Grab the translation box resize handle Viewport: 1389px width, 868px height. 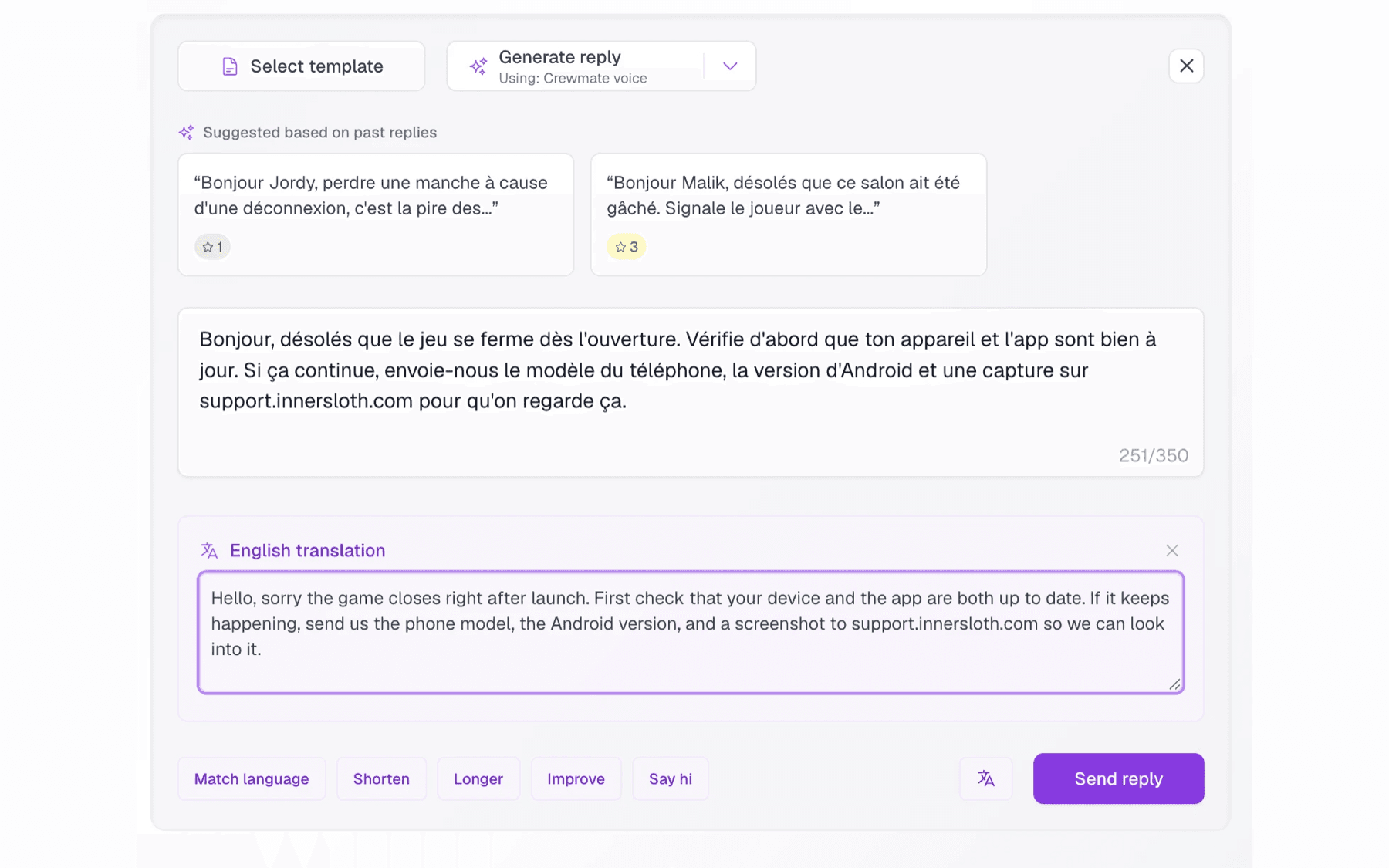click(1174, 684)
